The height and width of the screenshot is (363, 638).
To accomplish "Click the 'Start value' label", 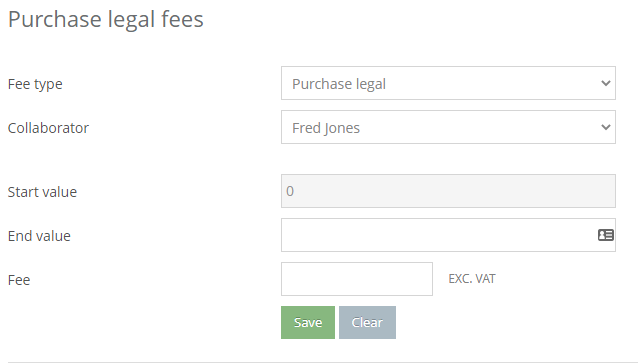I will pos(42,192).
